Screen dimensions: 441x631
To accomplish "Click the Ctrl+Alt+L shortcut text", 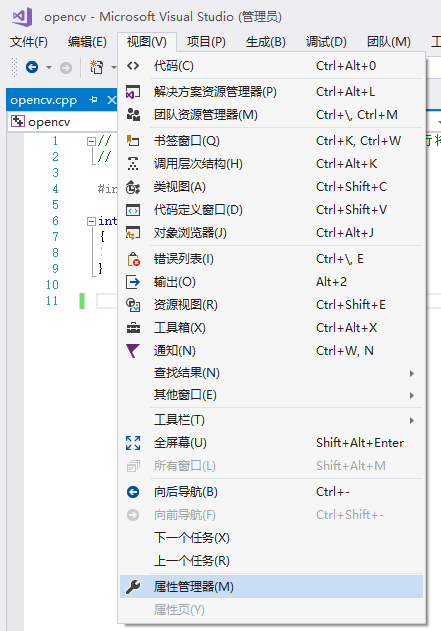I will [346, 92].
